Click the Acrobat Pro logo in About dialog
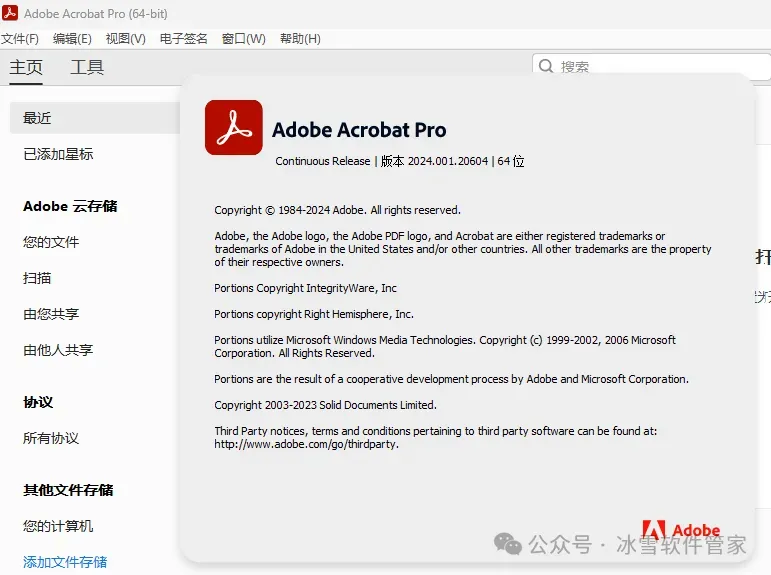771x575 pixels. pos(234,127)
